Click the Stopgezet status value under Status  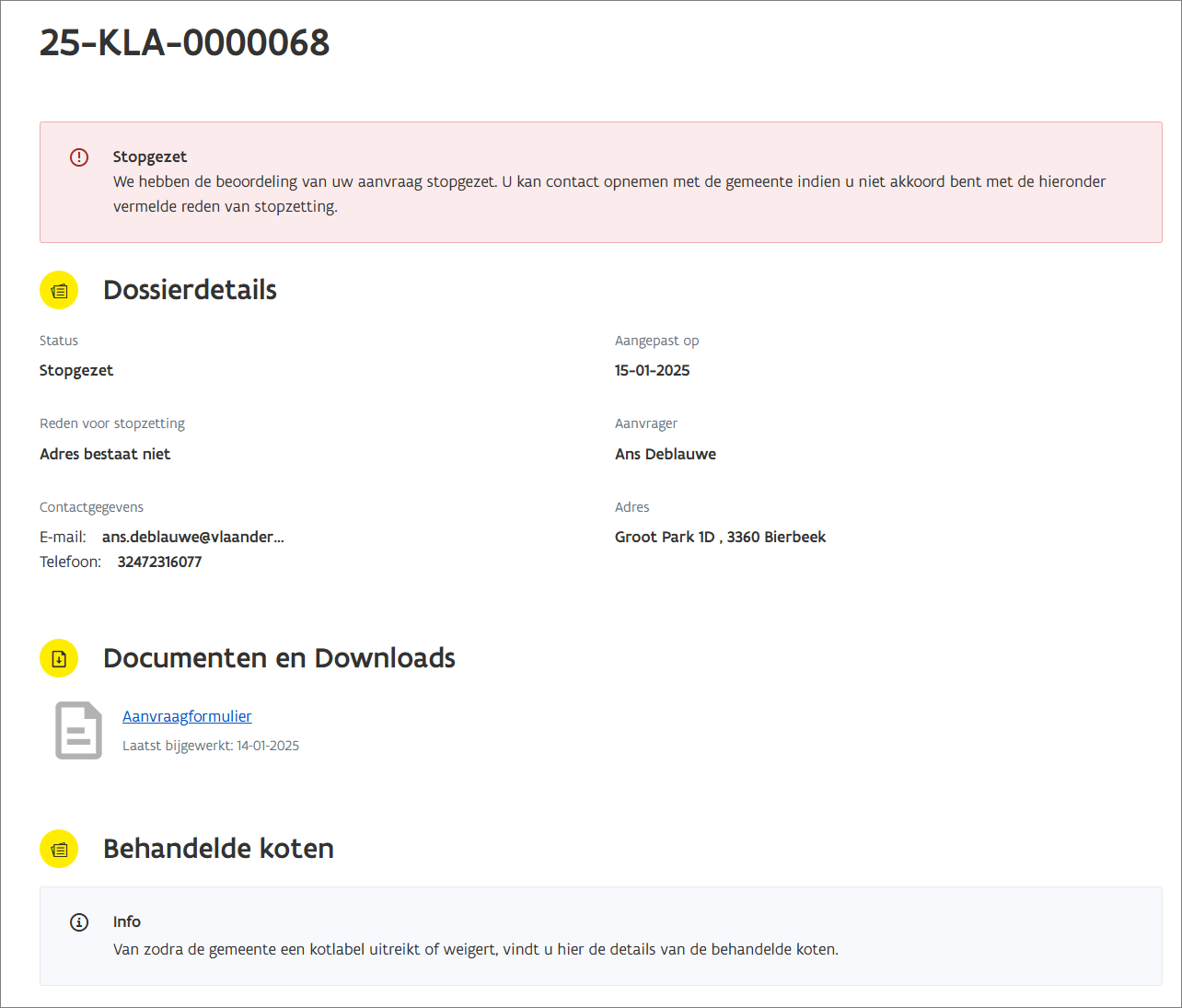[x=76, y=370]
